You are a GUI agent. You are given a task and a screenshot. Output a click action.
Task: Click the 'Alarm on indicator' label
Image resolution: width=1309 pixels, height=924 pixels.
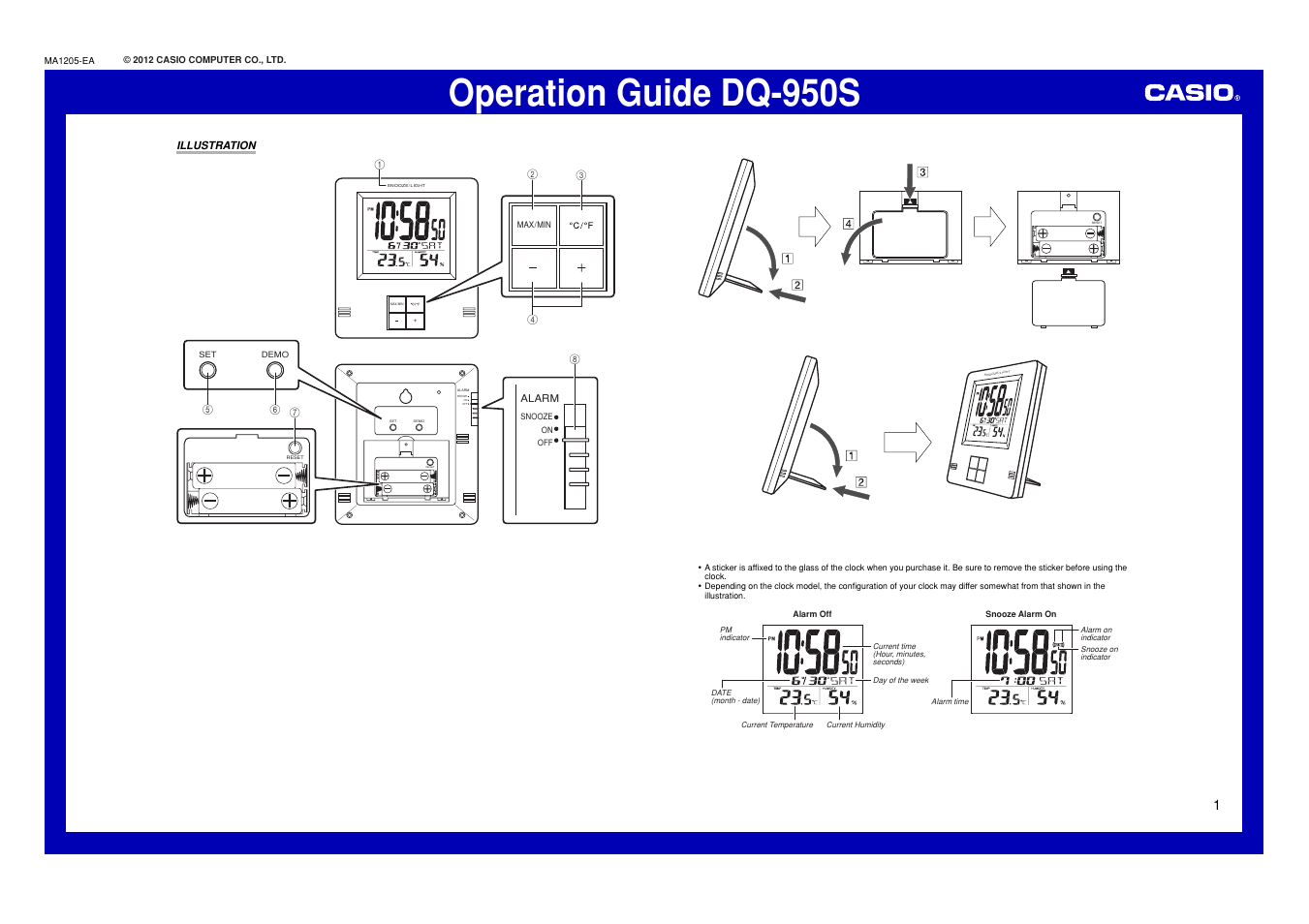(1097, 633)
